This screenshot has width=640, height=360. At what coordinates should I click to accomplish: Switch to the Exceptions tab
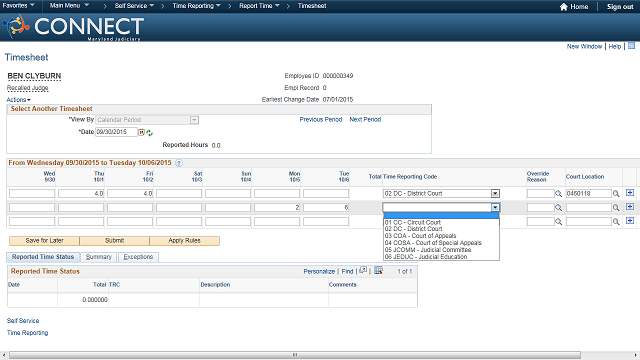coord(138,257)
